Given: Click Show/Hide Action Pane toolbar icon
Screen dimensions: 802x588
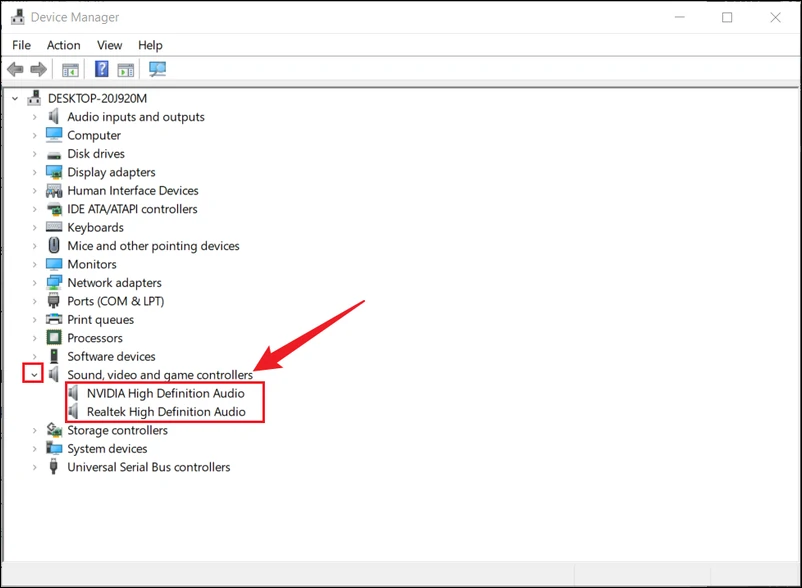Looking at the screenshot, I should pyautogui.click(x=125, y=70).
